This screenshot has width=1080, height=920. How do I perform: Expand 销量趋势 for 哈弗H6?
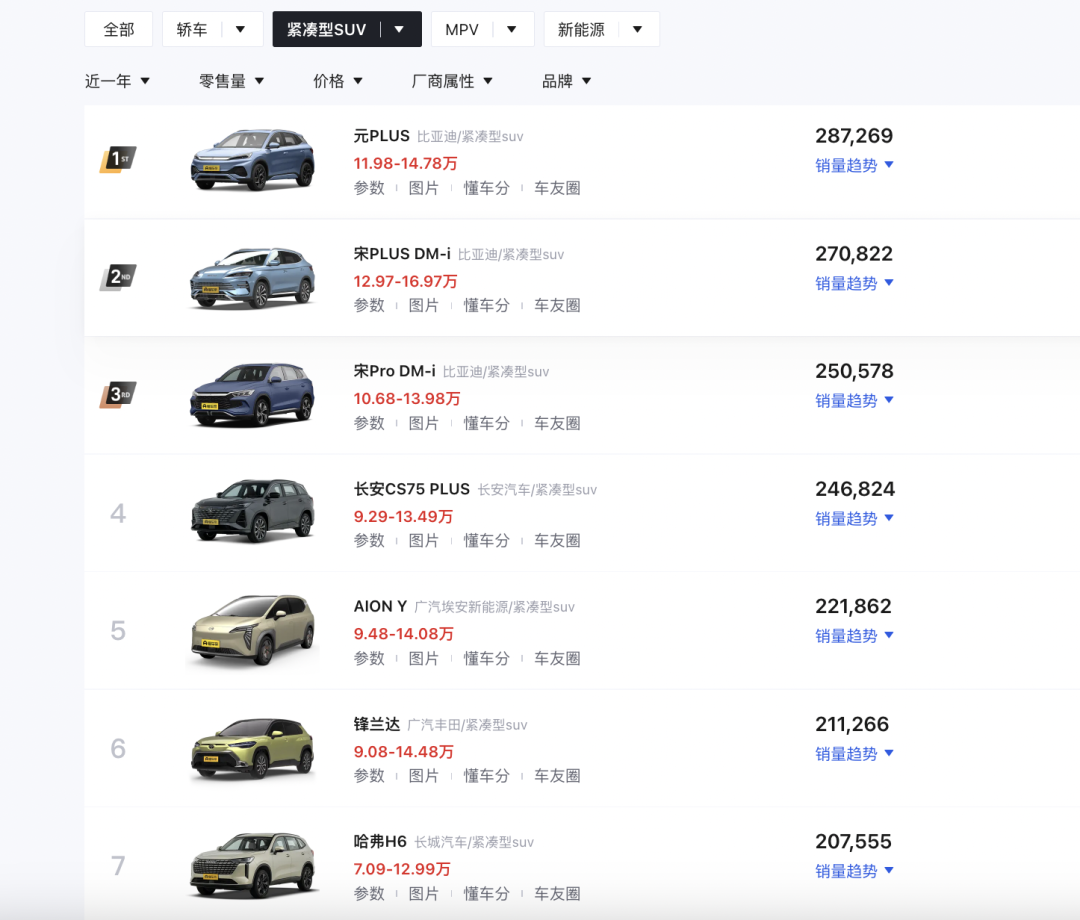click(x=854, y=871)
